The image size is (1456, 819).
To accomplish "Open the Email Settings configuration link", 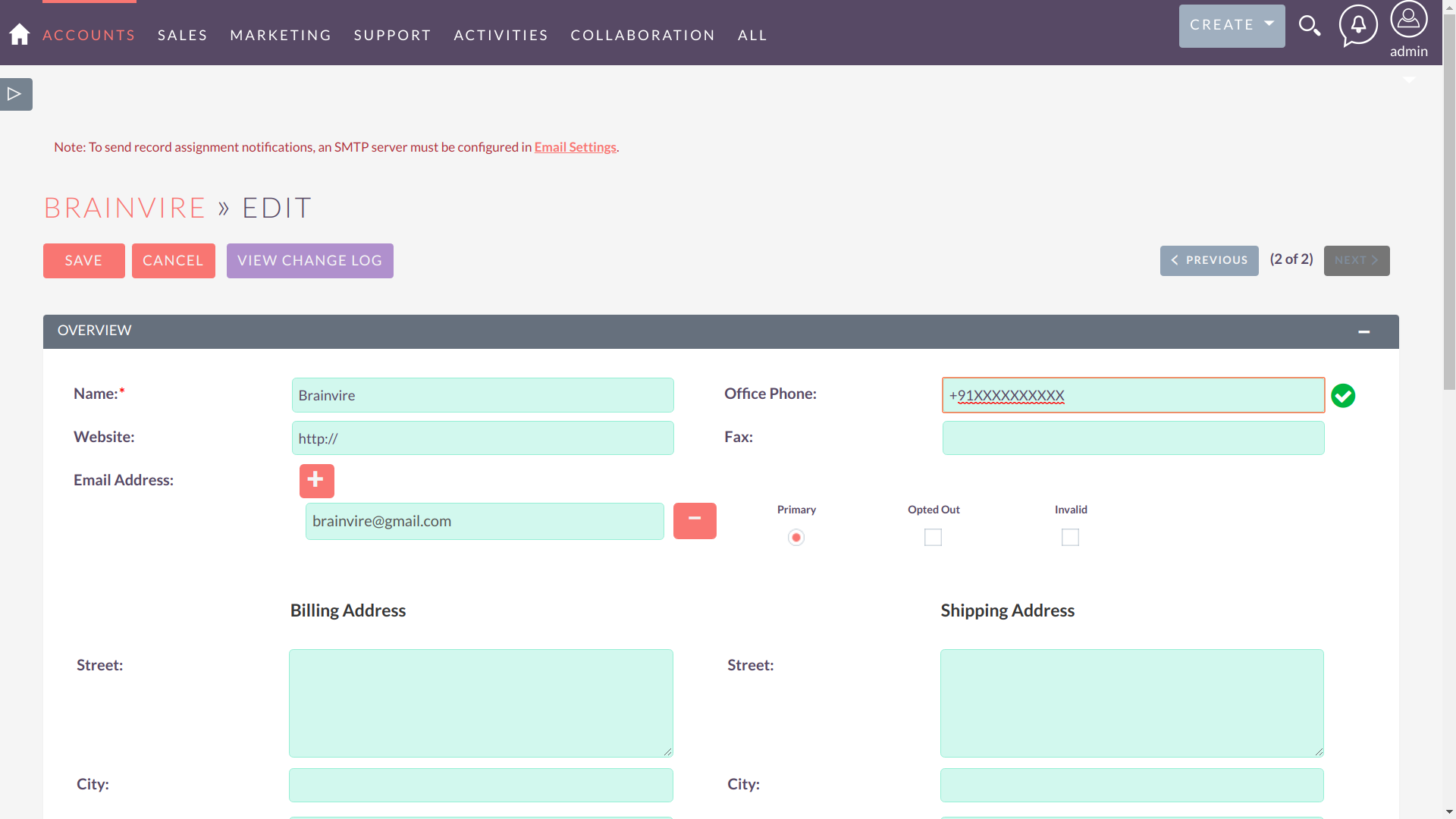I will coord(575,147).
